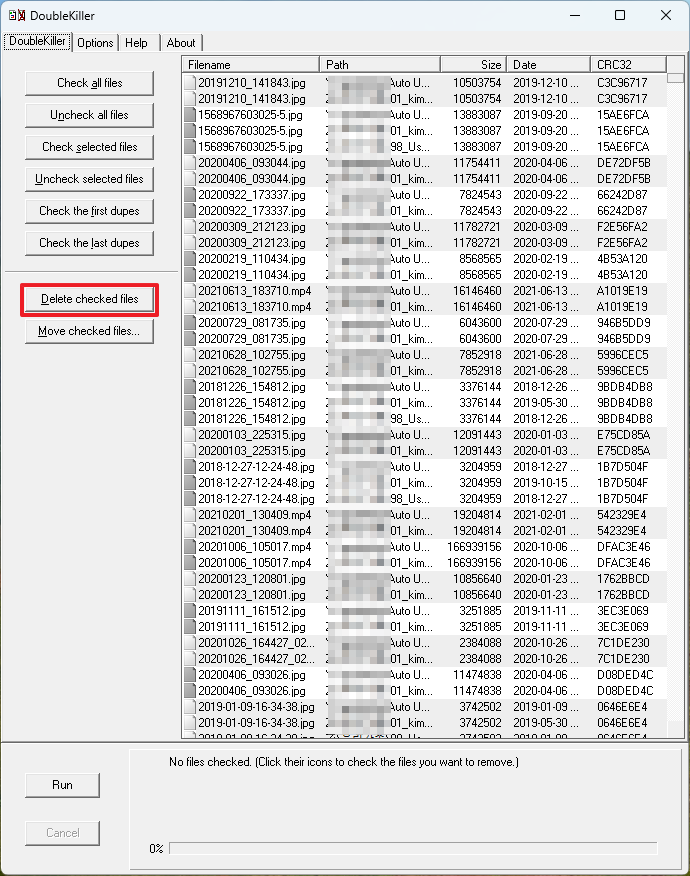
Task: Check the 1568967603025-5.jpg file in Auto U... path
Action: click(190, 115)
